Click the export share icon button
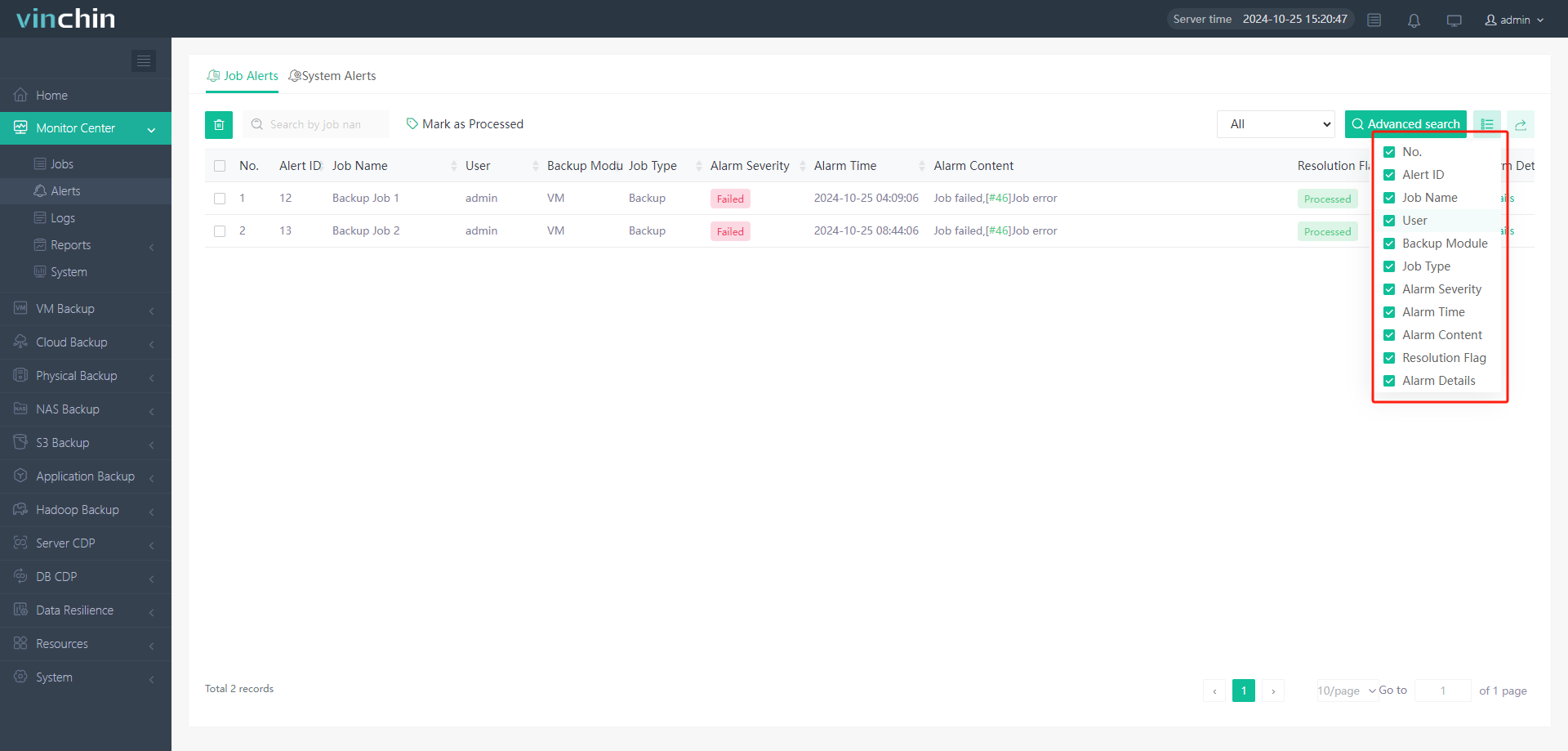 coord(1520,125)
